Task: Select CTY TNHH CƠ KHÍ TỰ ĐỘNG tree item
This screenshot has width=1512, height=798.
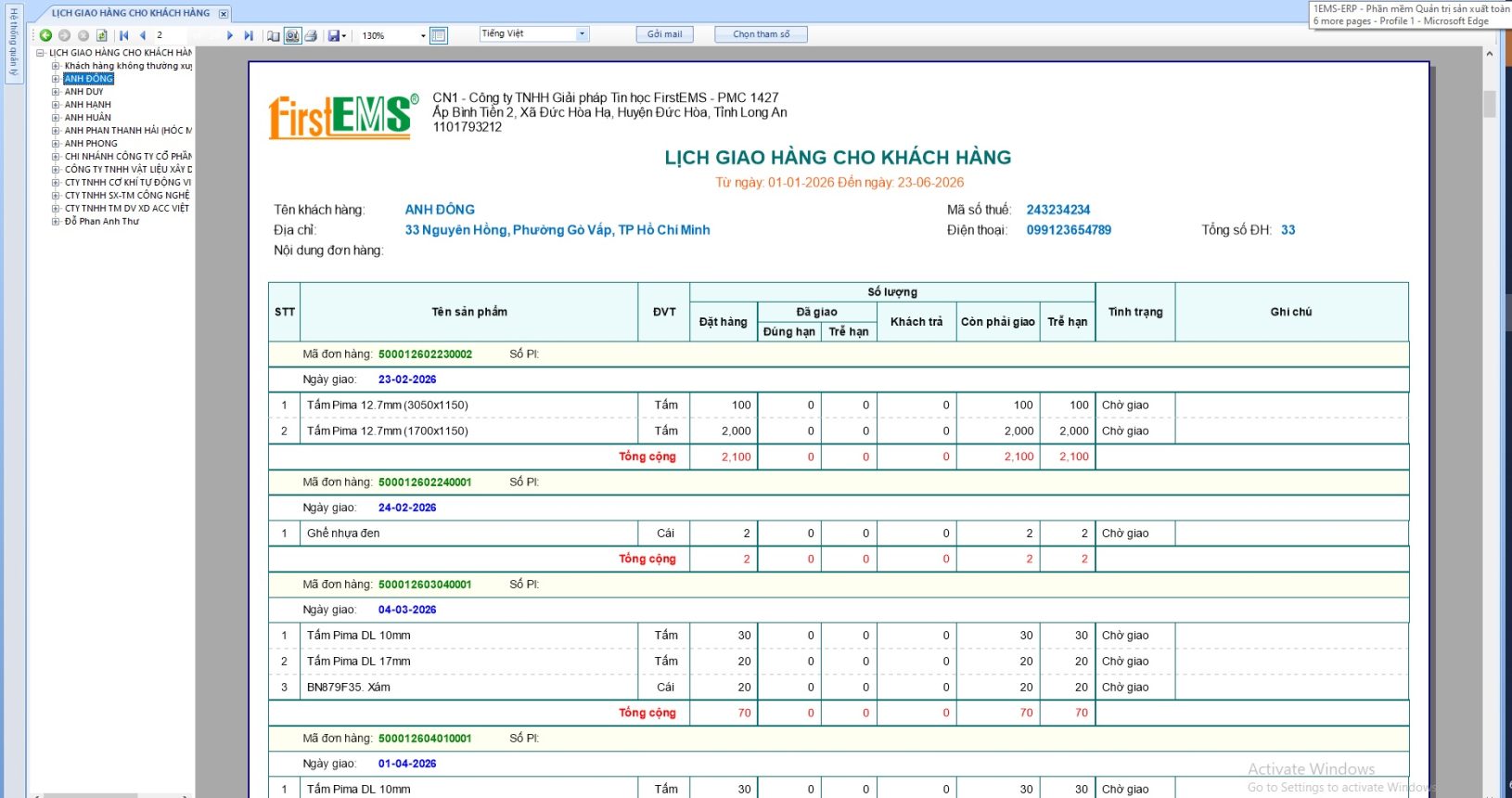Action: 128,183
